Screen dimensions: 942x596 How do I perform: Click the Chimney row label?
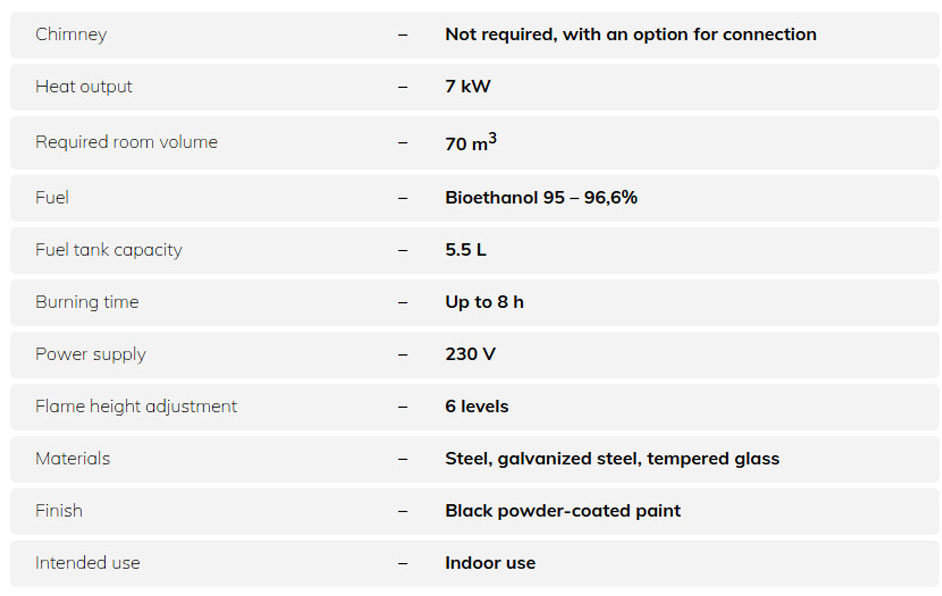point(71,34)
